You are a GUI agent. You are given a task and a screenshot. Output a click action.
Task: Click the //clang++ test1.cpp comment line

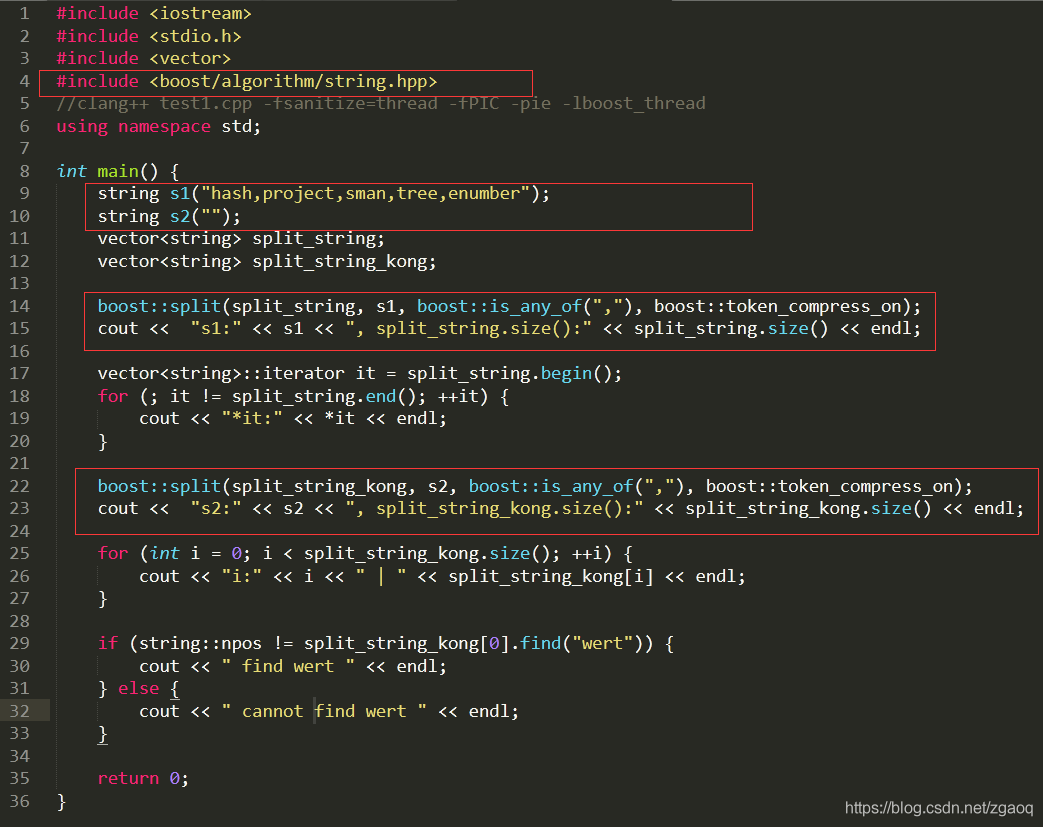(381, 103)
